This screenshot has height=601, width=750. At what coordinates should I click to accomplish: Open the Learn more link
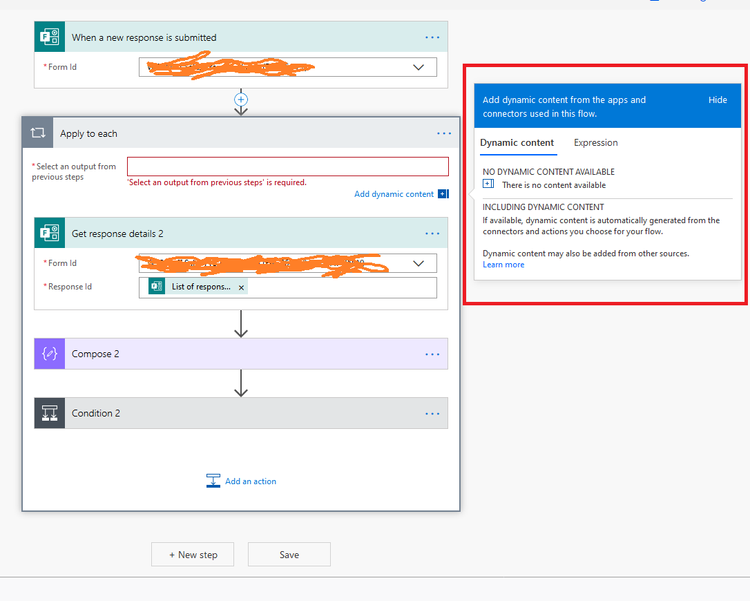tap(503, 265)
